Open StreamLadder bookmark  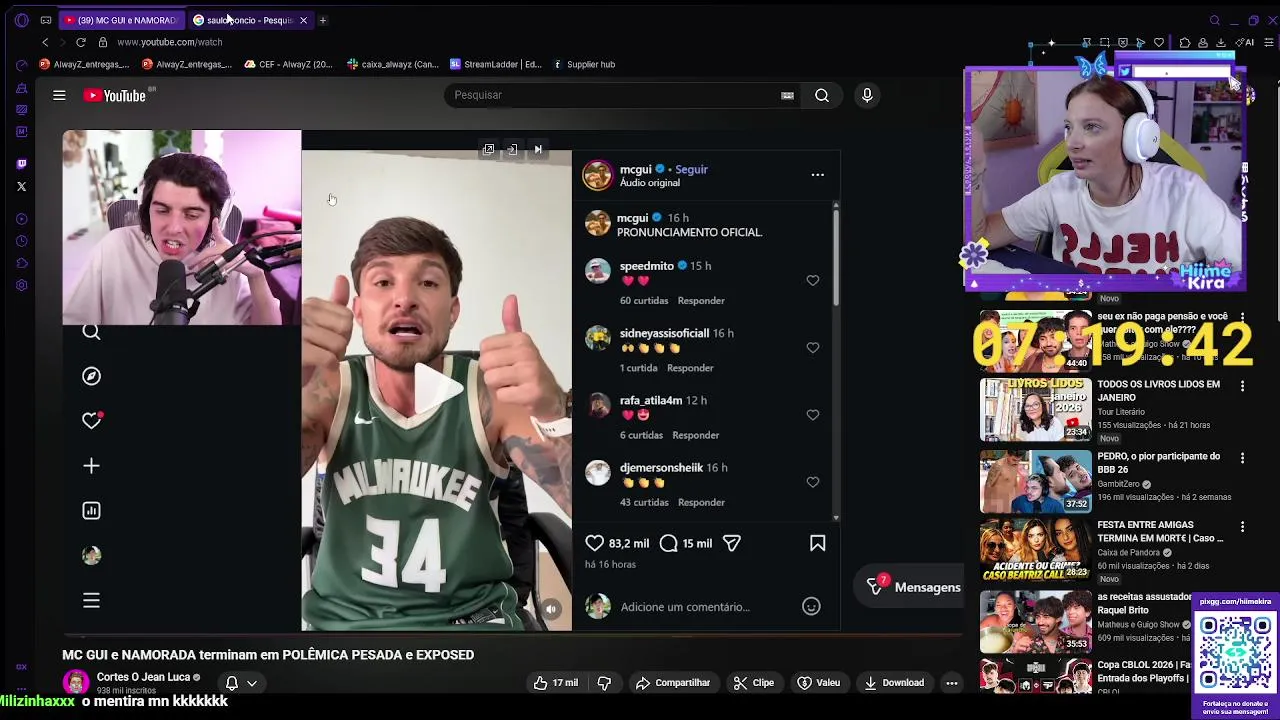(495, 64)
